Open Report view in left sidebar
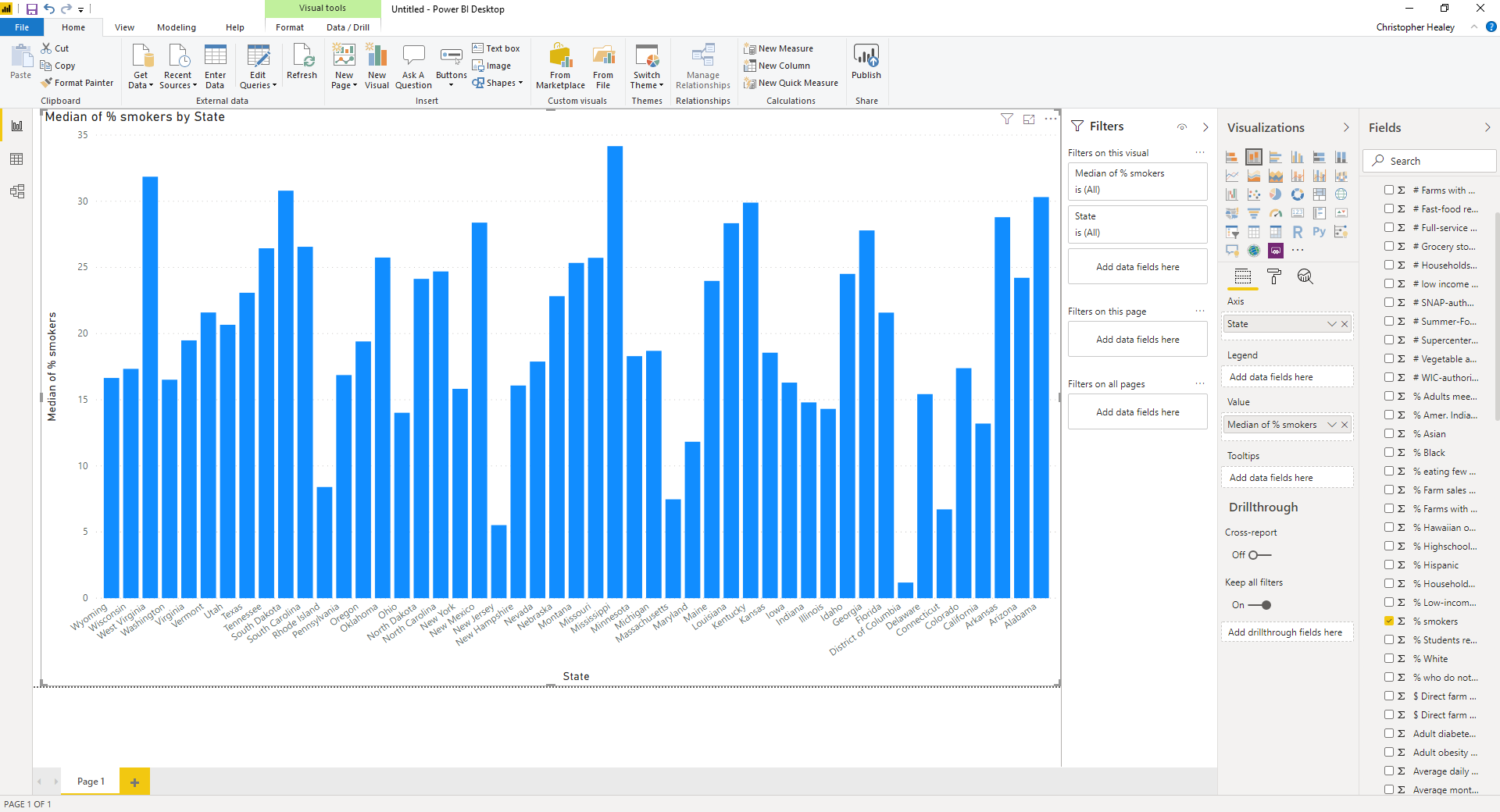Viewport: 1500px width, 812px height. [x=16, y=126]
